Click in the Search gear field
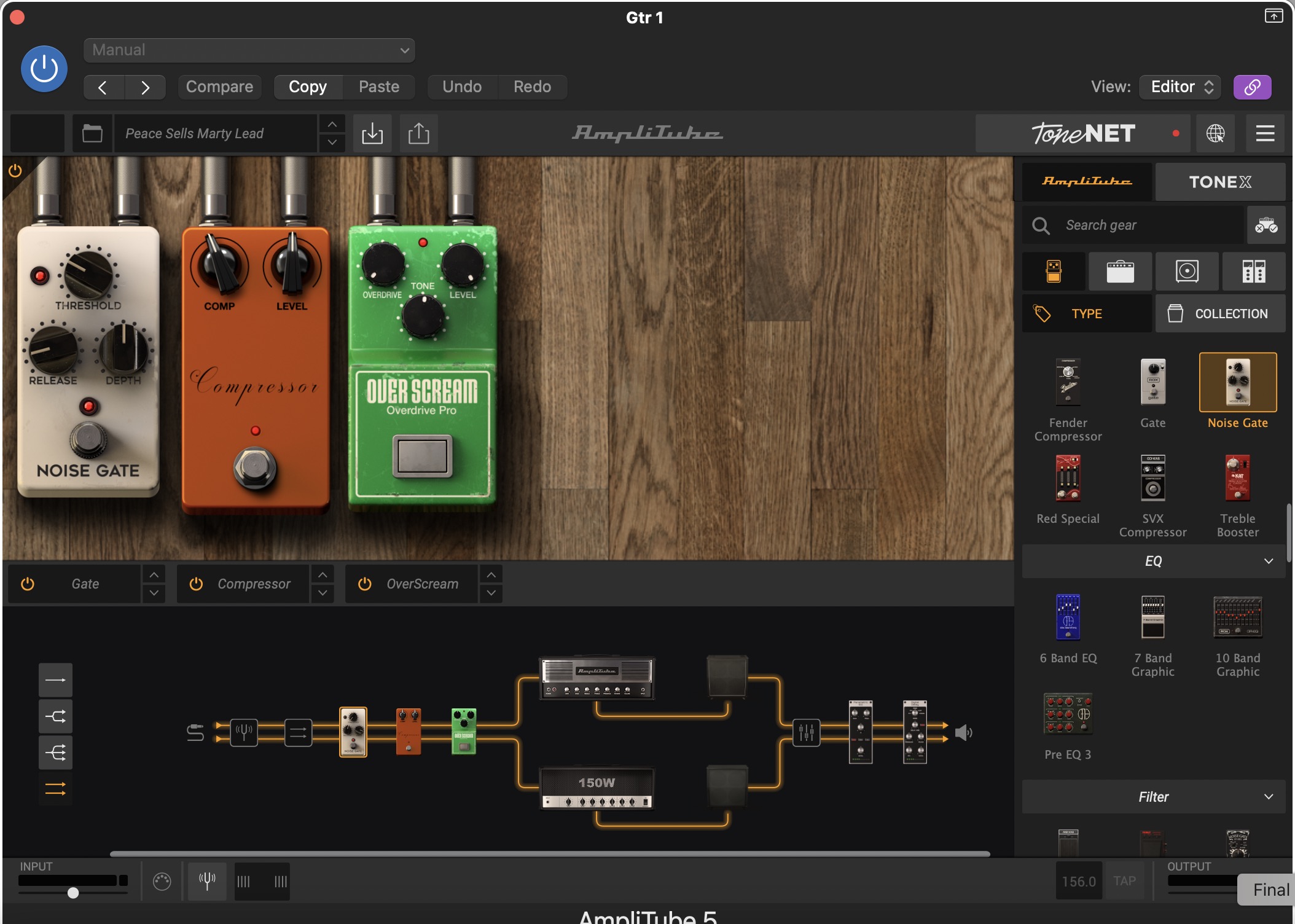The width and height of the screenshot is (1295, 924). [1133, 225]
